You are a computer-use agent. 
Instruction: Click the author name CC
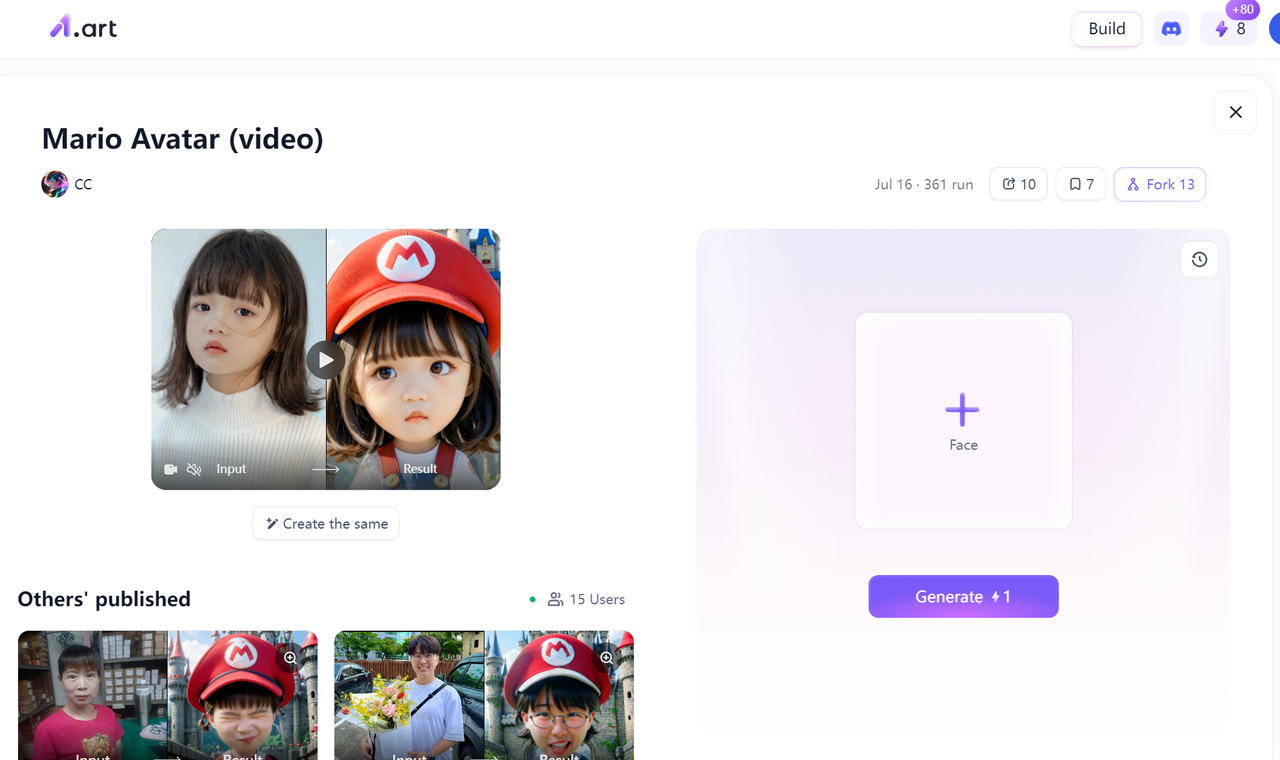coord(83,184)
